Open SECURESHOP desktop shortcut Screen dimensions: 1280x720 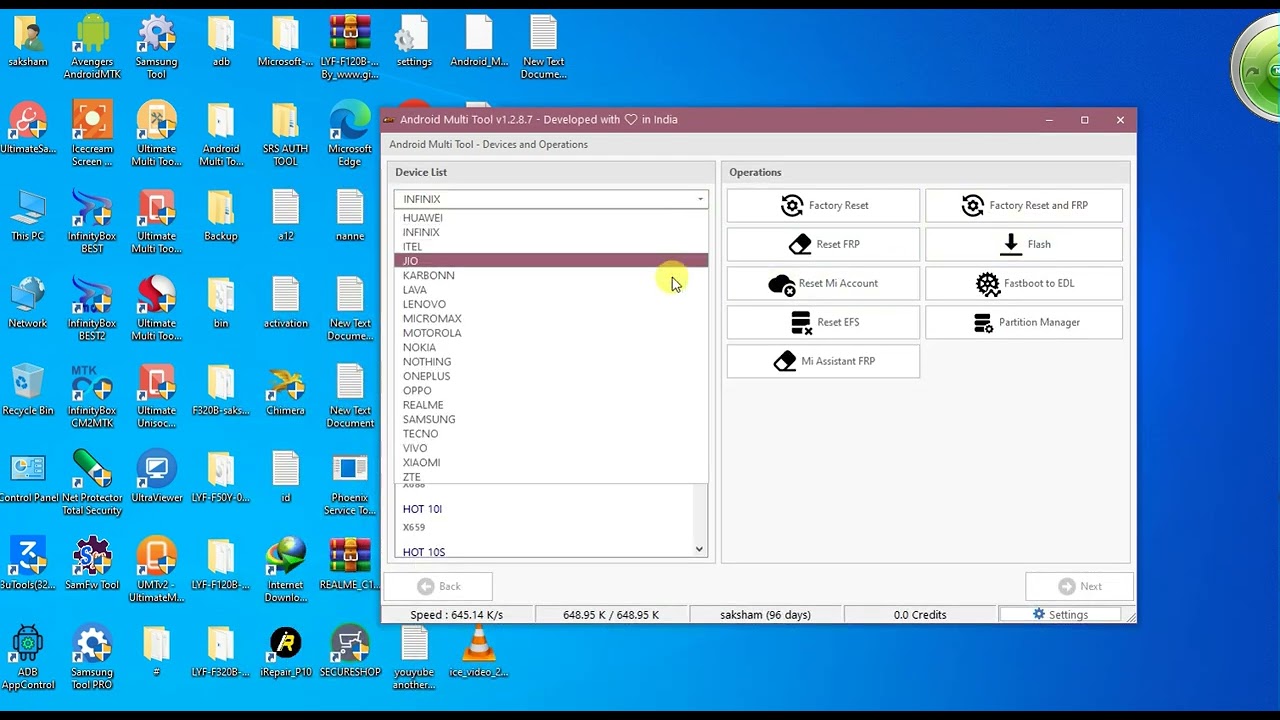pyautogui.click(x=350, y=651)
